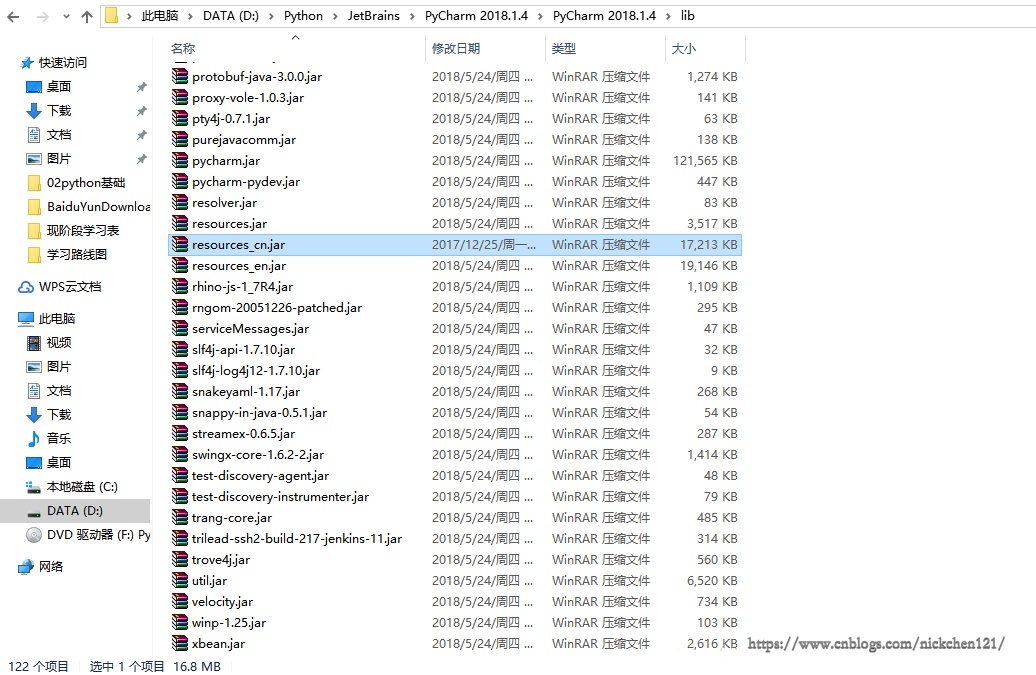Click the trove4j.jar archive icon
The height and width of the screenshot is (675, 1036).
[180, 559]
